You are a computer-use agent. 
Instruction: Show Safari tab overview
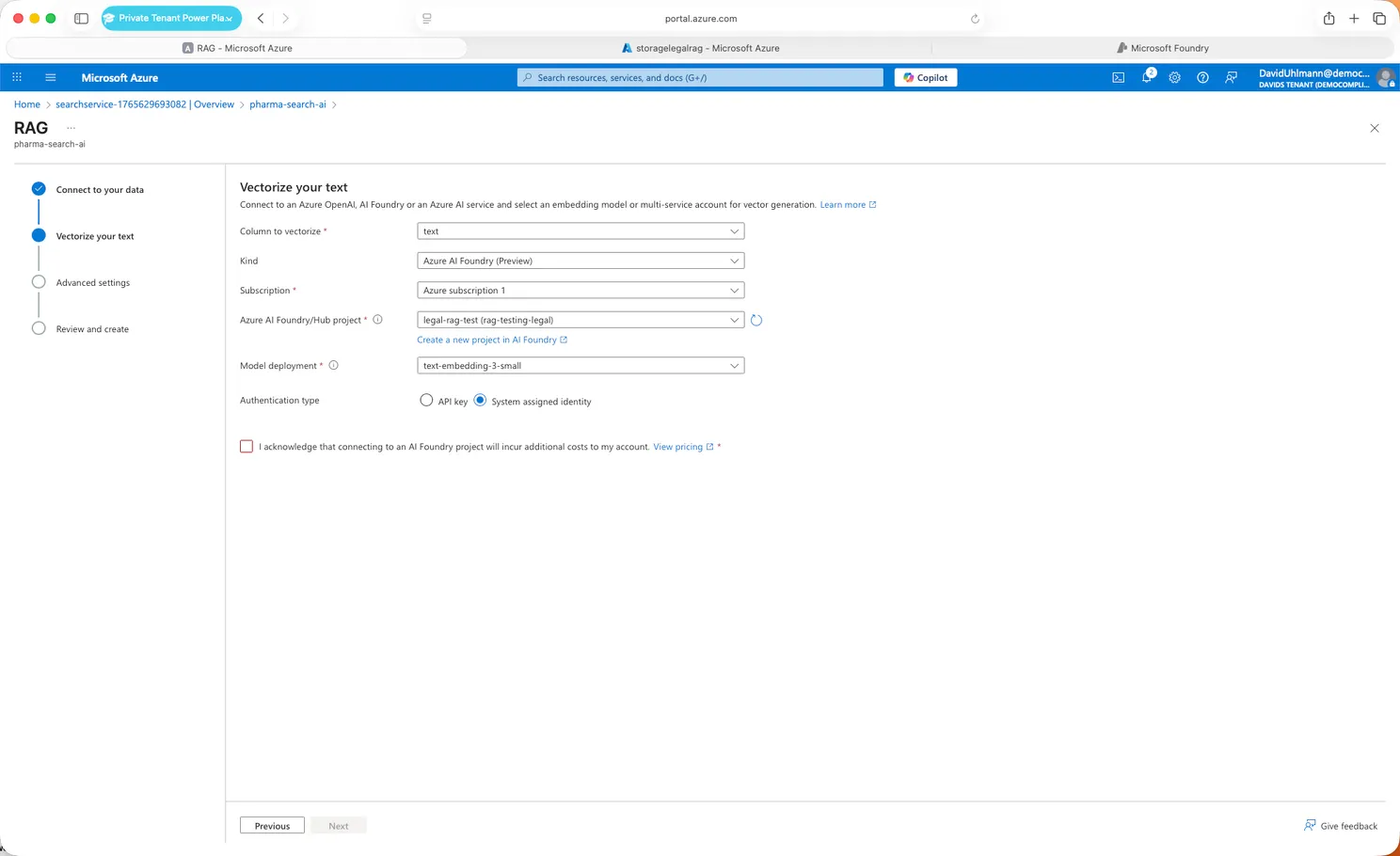(1379, 18)
